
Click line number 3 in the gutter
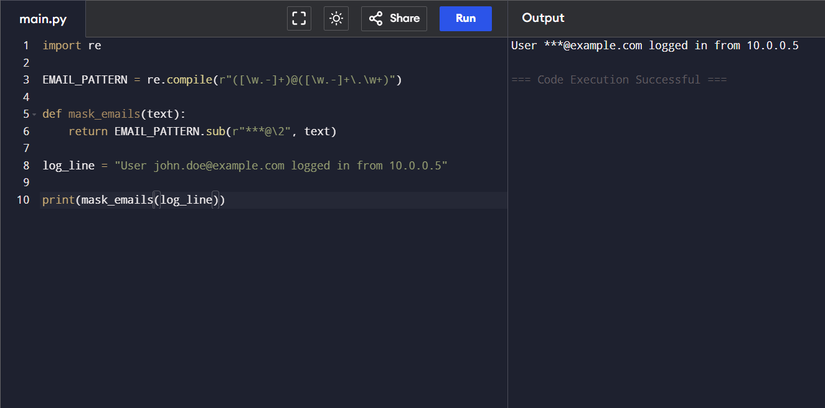(25, 80)
